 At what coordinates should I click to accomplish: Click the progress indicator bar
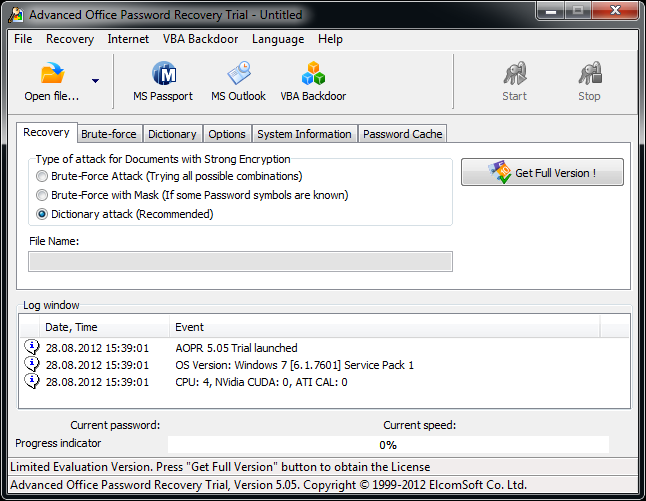[x=388, y=445]
